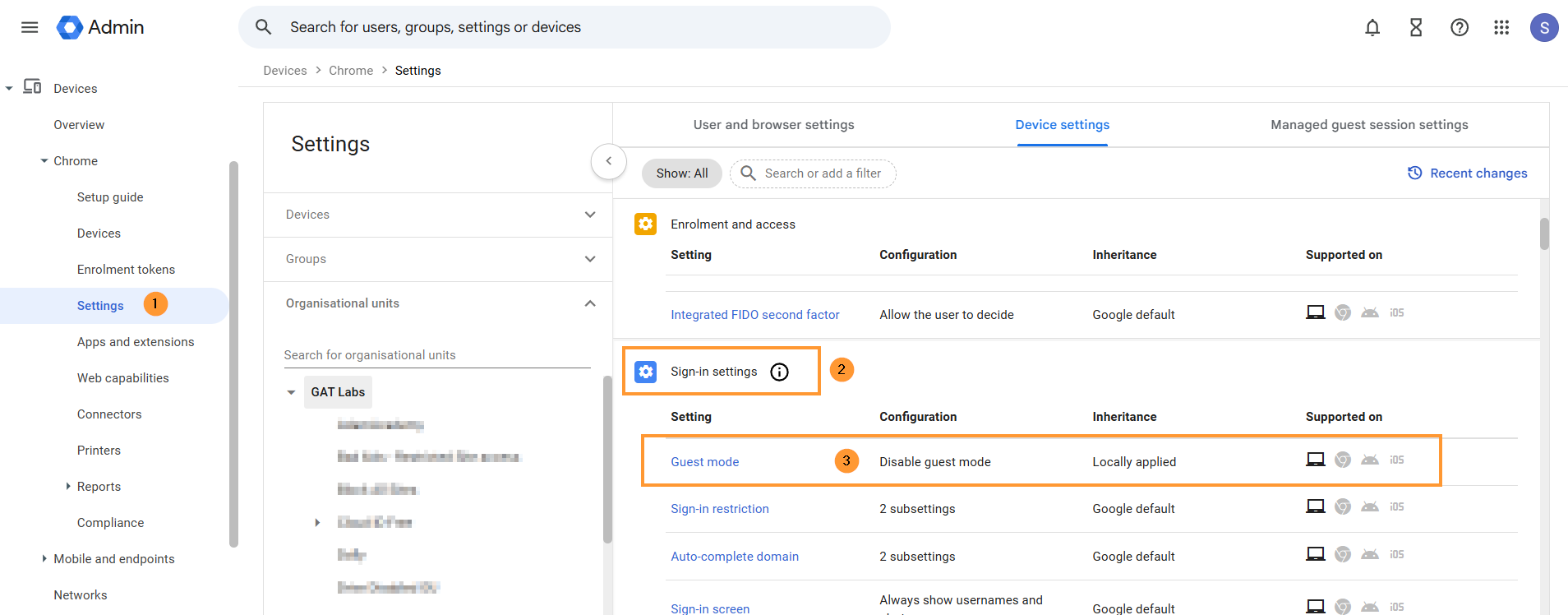Open the Google apps grid
The width and height of the screenshot is (1568, 615).
point(1501,28)
